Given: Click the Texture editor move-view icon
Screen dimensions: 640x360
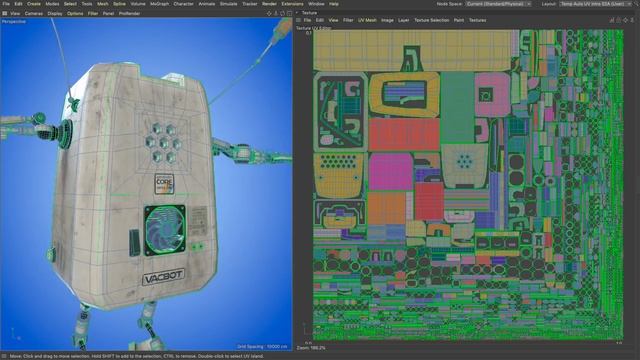Looking at the screenshot, I should click(x=626, y=20).
